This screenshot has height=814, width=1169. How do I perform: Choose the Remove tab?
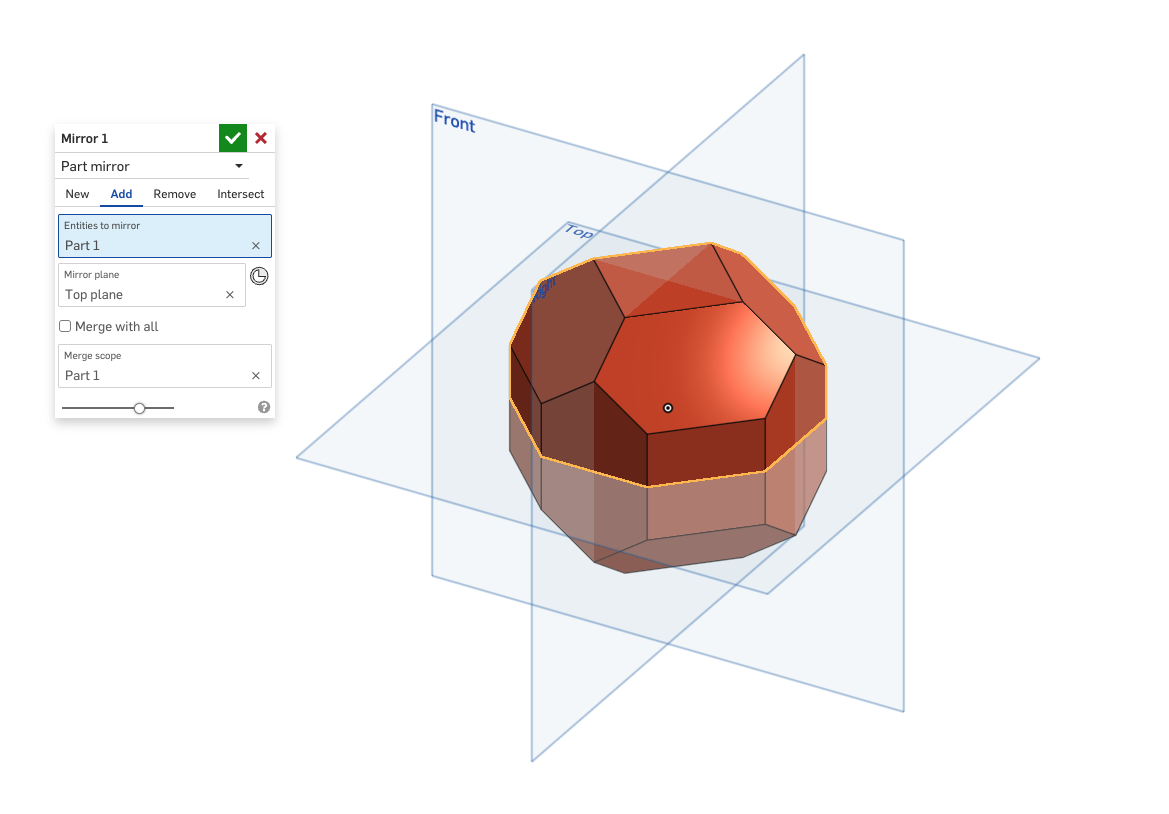pos(174,194)
